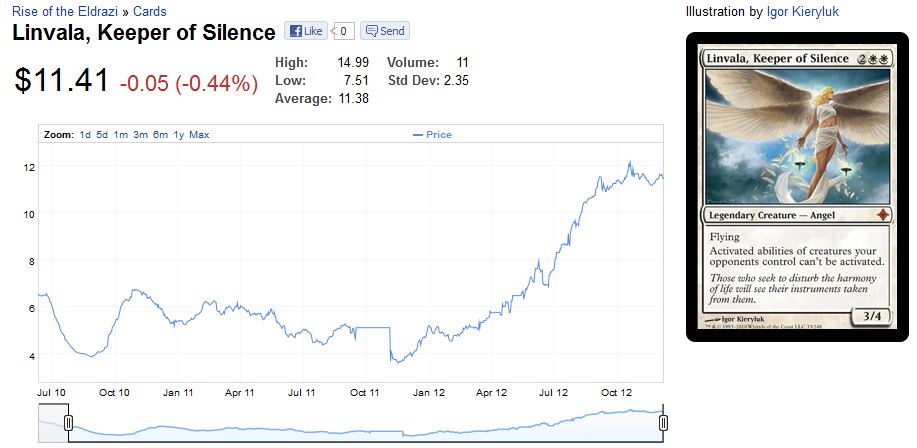Click the Linvala card image
This screenshot has height=448, width=917.
click(797, 186)
